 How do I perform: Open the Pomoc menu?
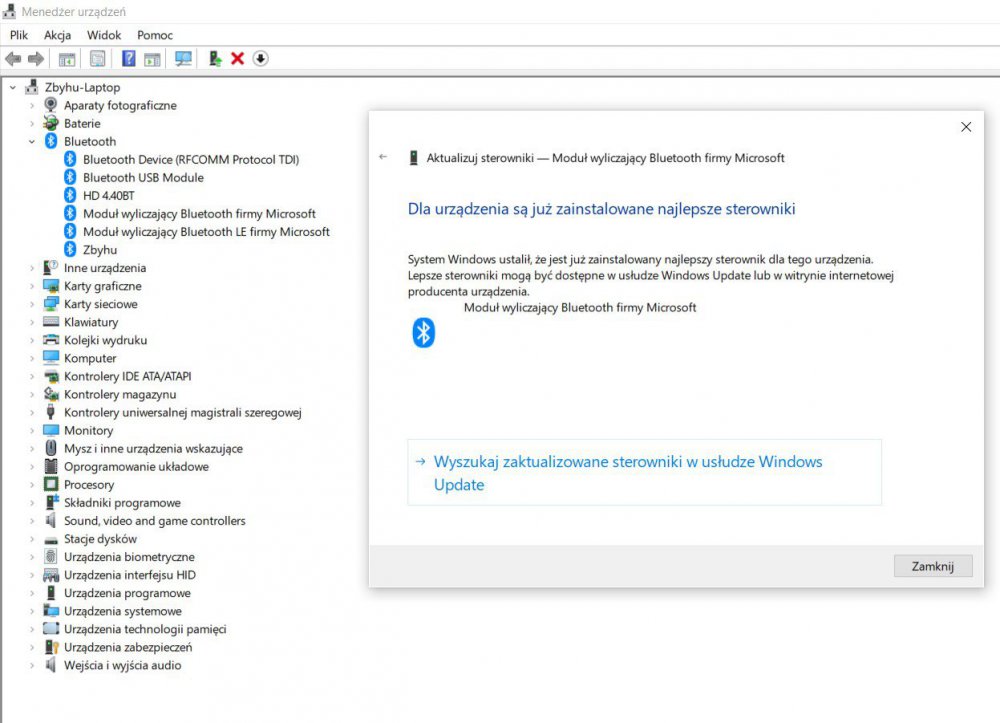(x=155, y=35)
